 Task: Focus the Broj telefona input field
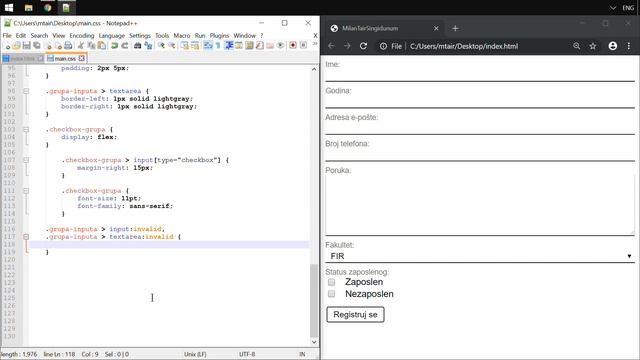click(480, 155)
